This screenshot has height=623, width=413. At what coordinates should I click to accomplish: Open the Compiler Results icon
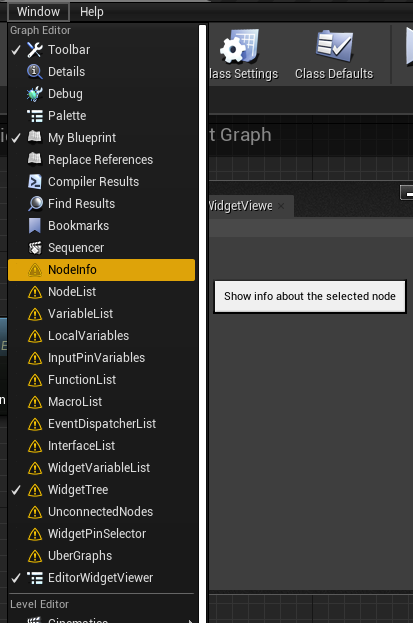coord(35,182)
